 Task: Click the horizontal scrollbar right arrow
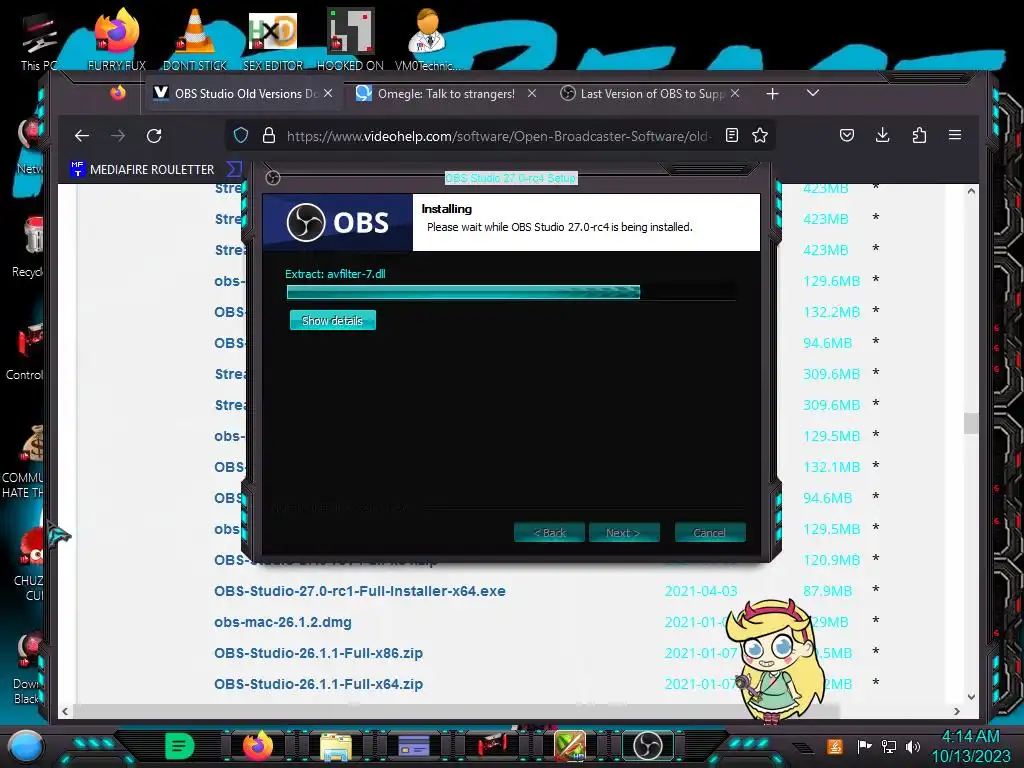click(x=957, y=711)
